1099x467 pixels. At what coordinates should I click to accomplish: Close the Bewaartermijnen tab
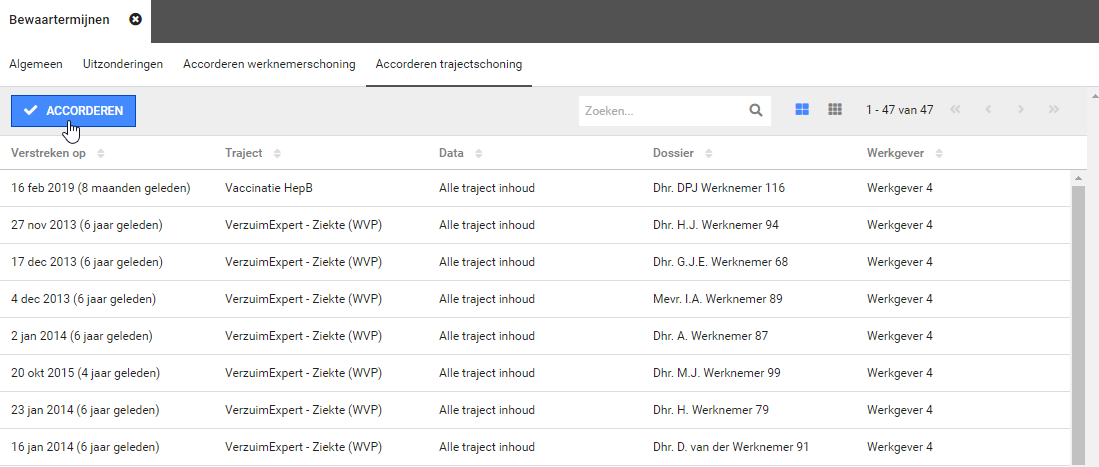tap(136, 20)
